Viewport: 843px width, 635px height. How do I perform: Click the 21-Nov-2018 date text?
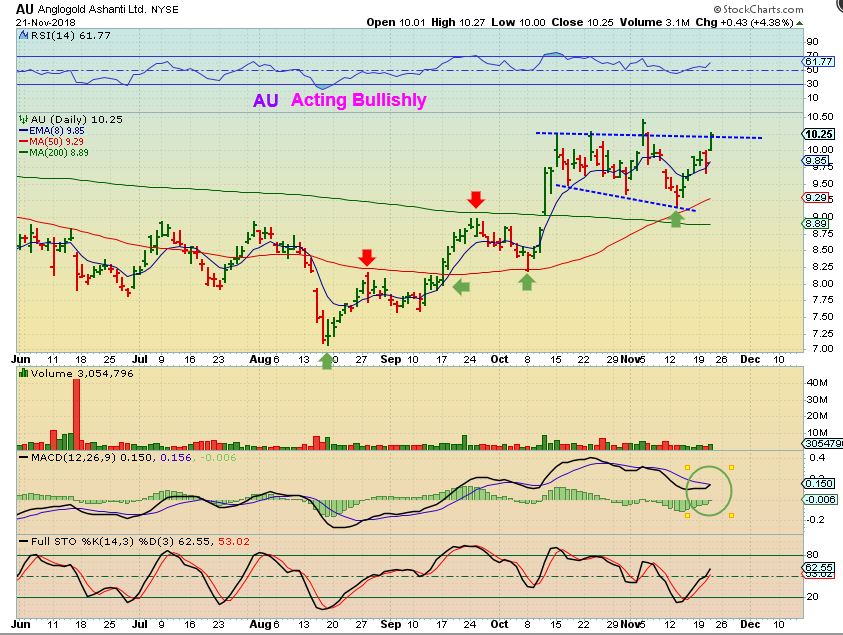point(46,23)
